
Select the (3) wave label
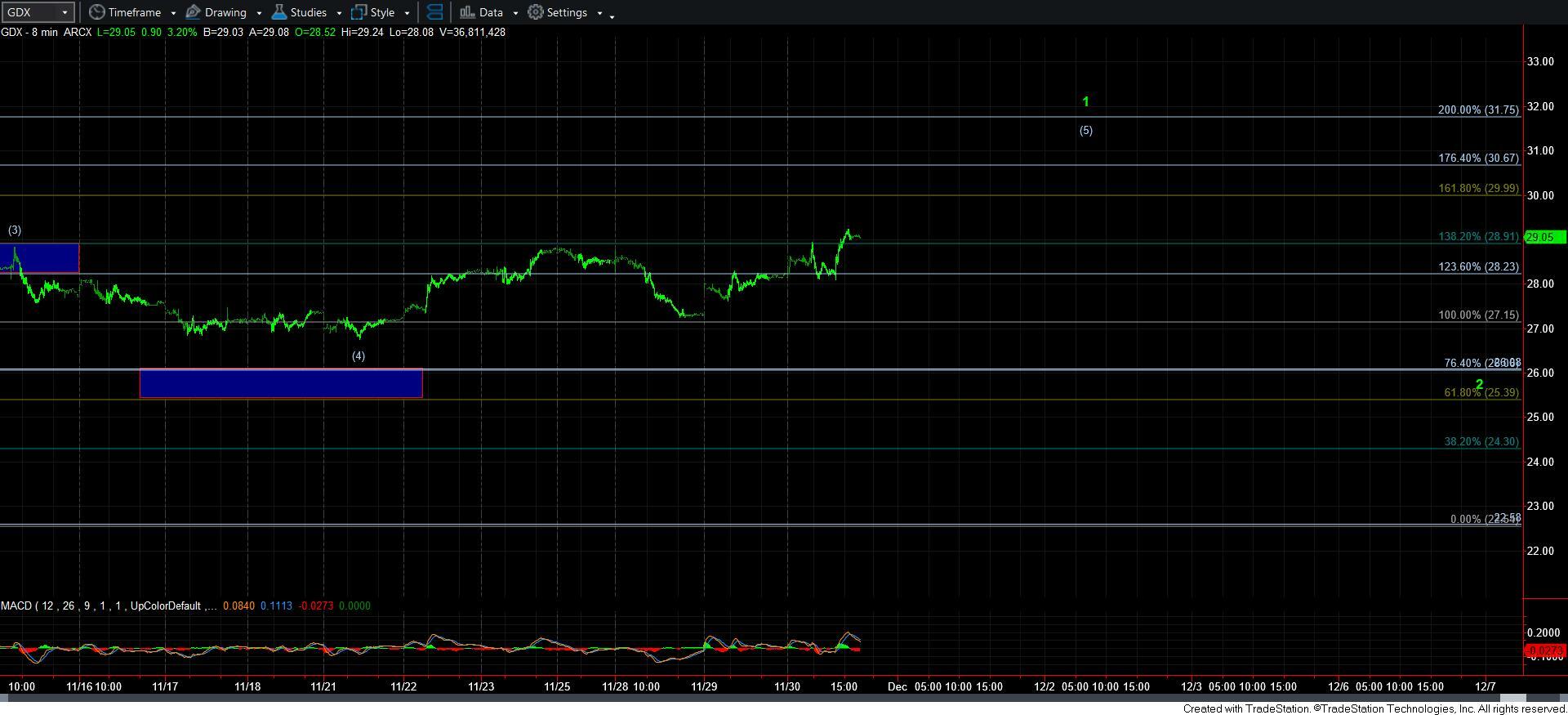[15, 230]
